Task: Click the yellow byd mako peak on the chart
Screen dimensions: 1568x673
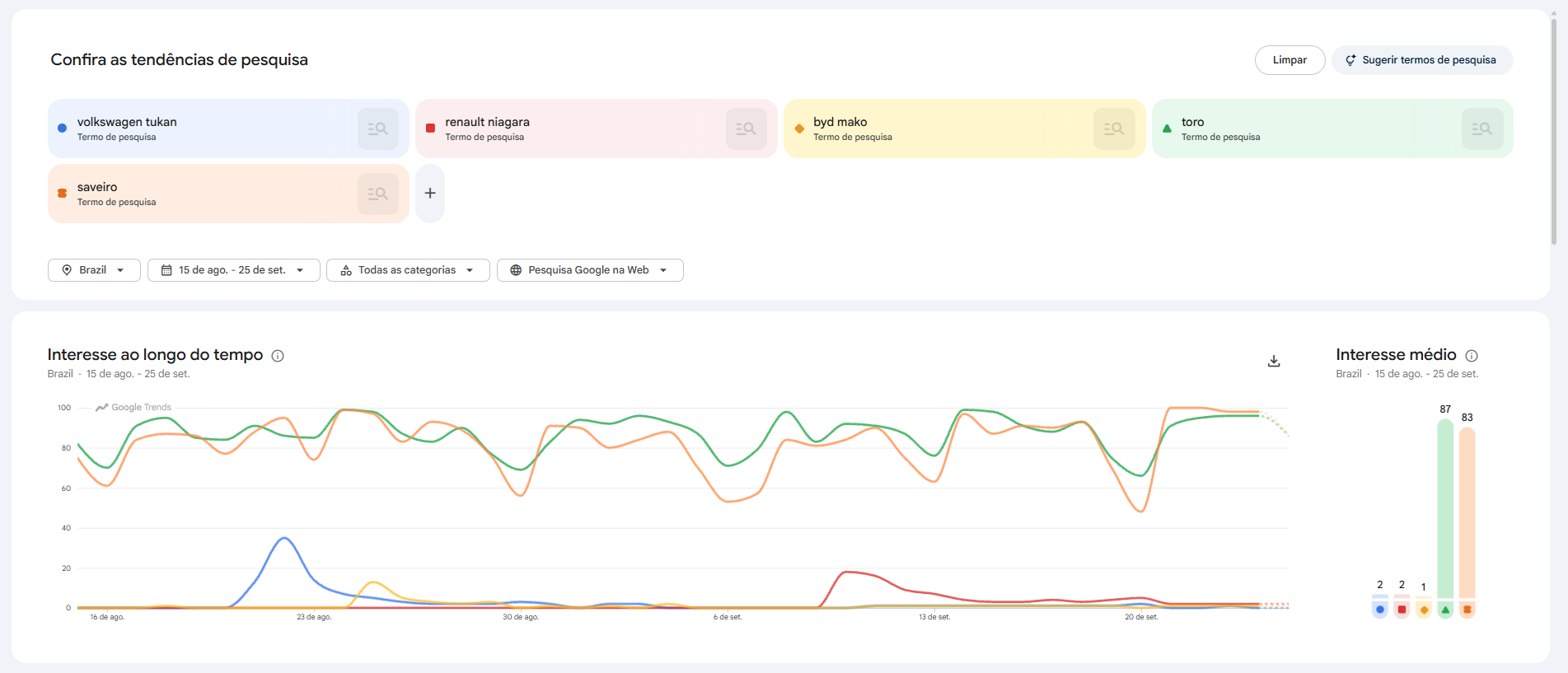Action: pyautogui.click(x=373, y=582)
